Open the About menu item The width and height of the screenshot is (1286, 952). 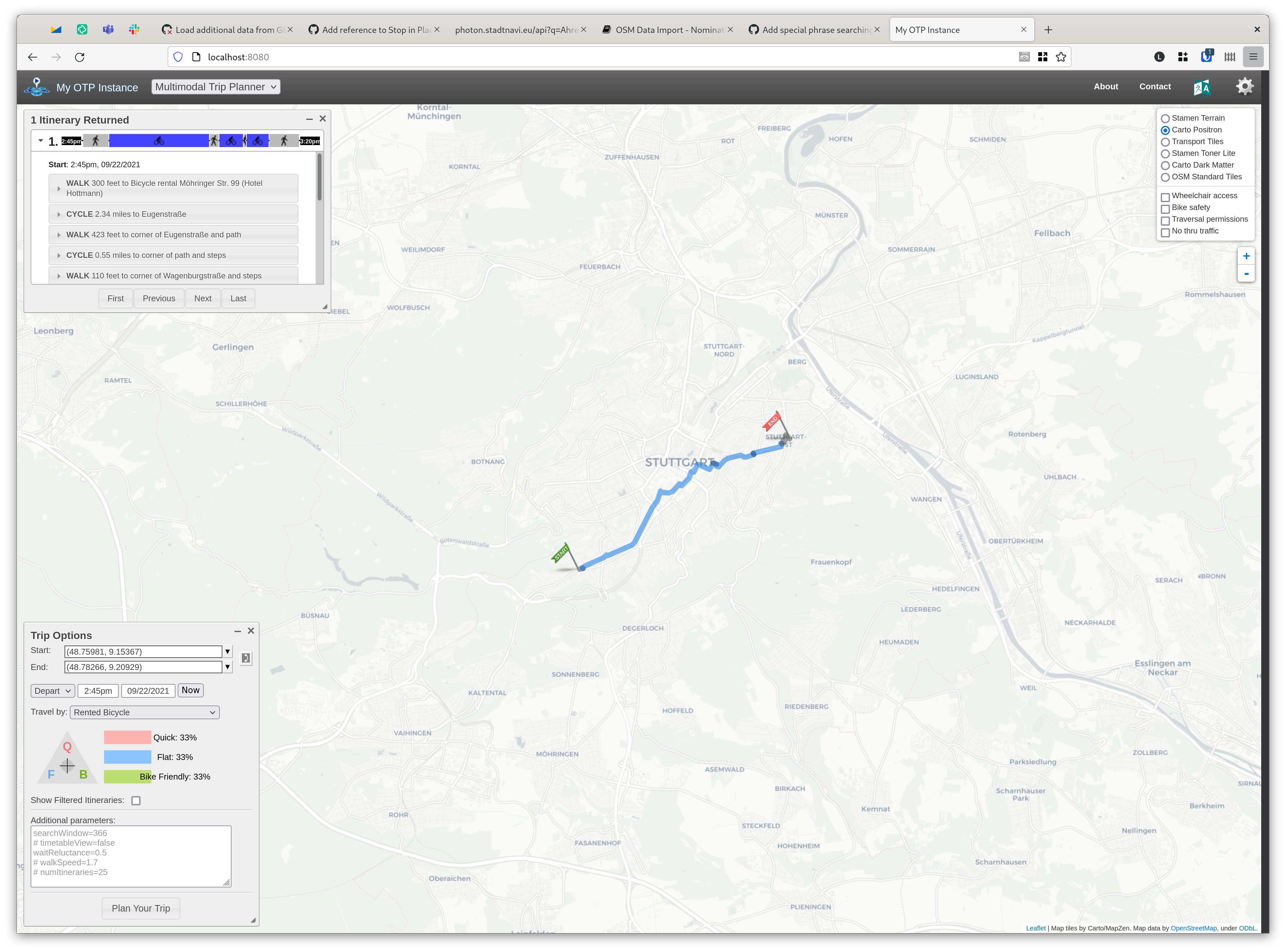pos(1106,86)
